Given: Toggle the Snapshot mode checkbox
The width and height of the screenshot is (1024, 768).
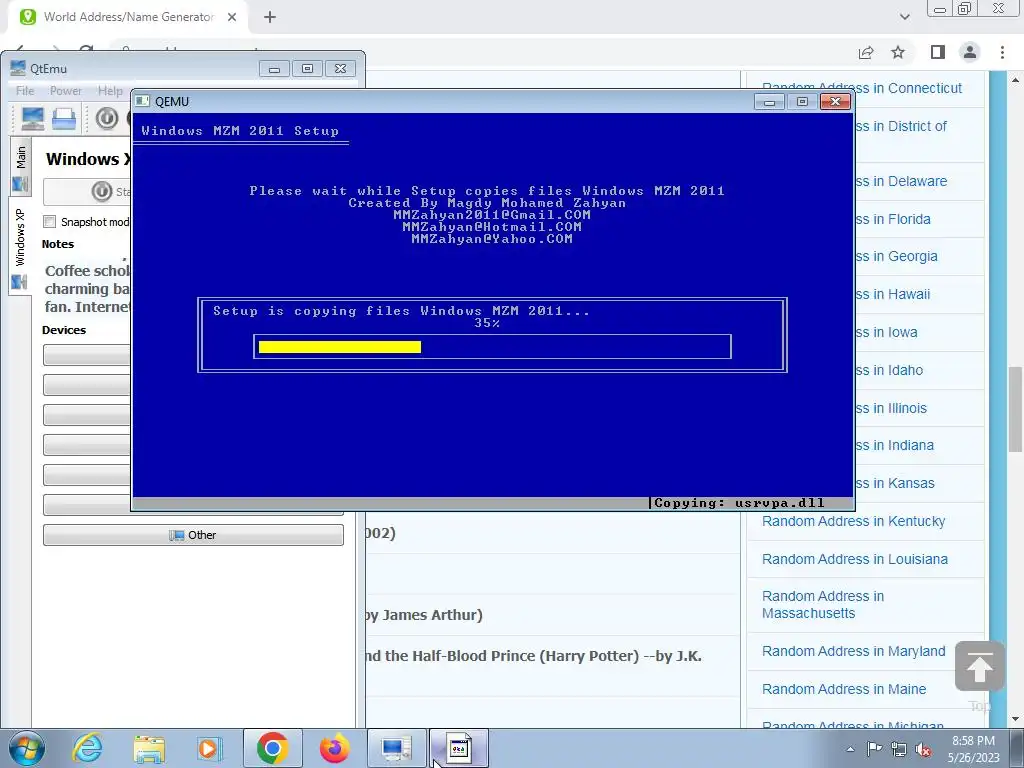Looking at the screenshot, I should point(50,221).
